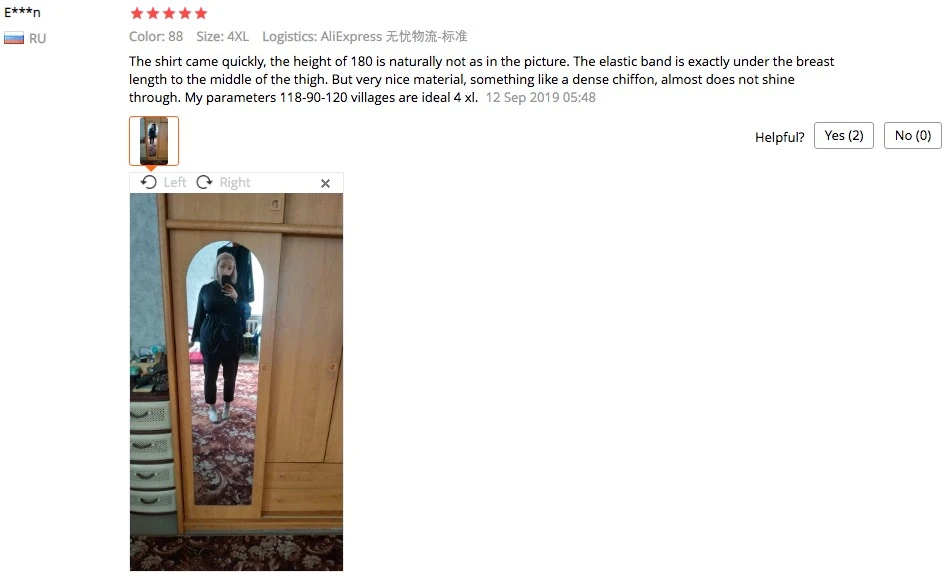Click the fifth red rating star
Viewport: 949px width, 577px height.
pos(201,13)
